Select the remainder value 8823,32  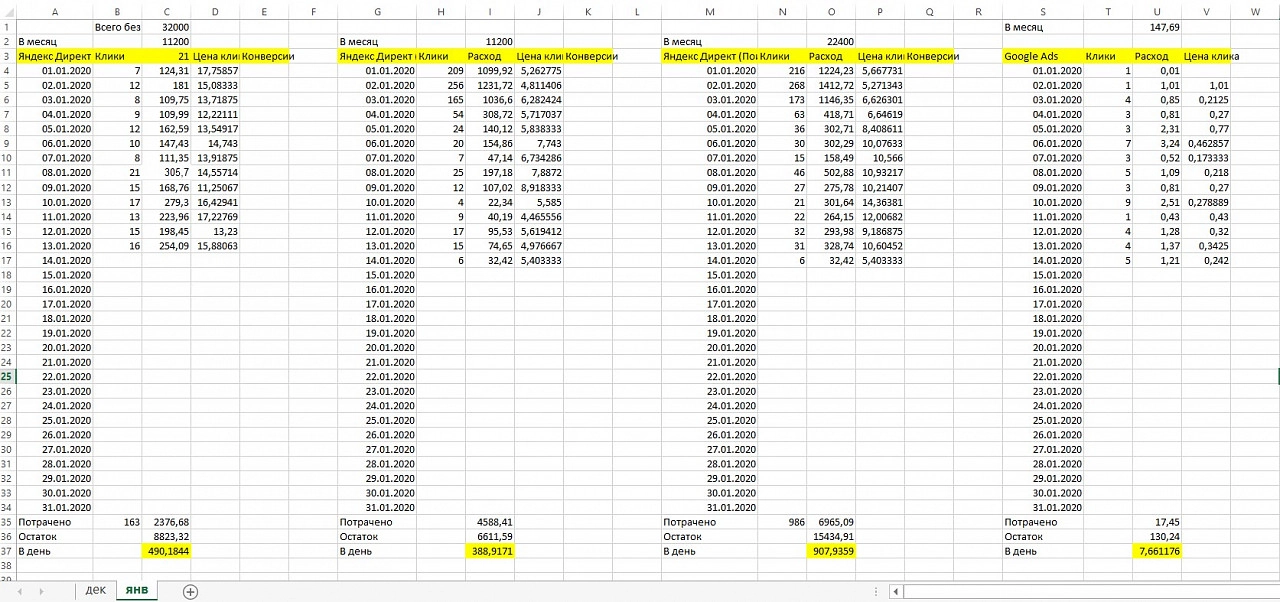(166, 536)
